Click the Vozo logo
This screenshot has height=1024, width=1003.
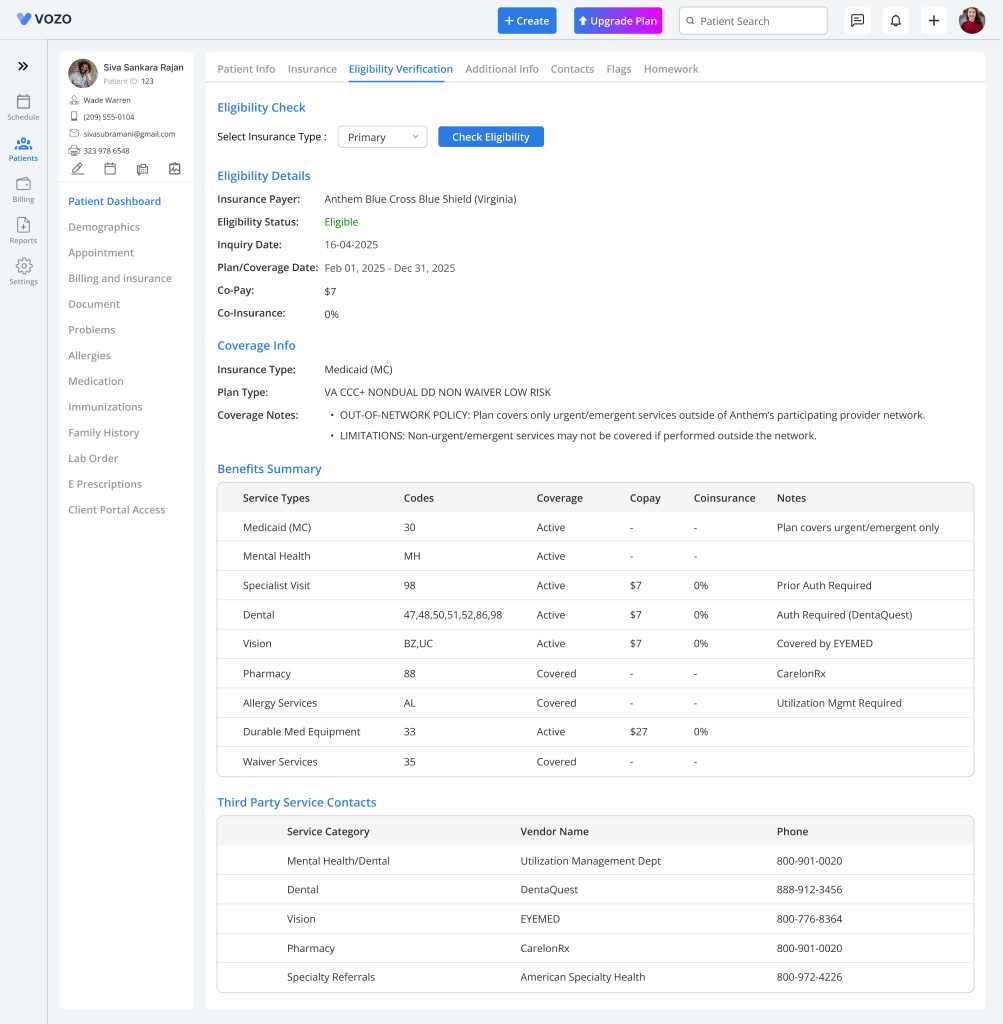point(44,19)
